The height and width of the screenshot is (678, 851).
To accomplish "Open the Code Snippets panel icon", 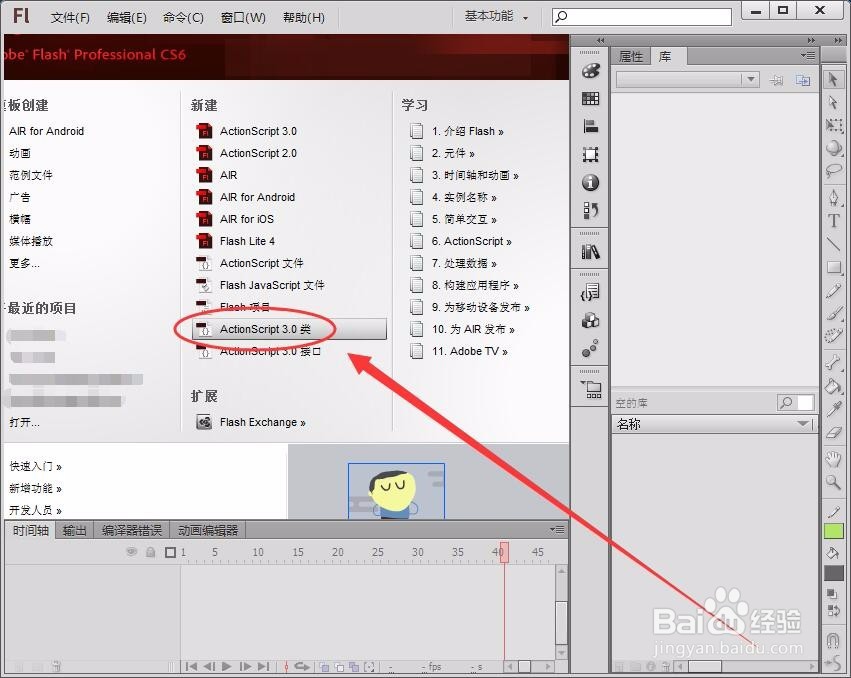I will 590,293.
